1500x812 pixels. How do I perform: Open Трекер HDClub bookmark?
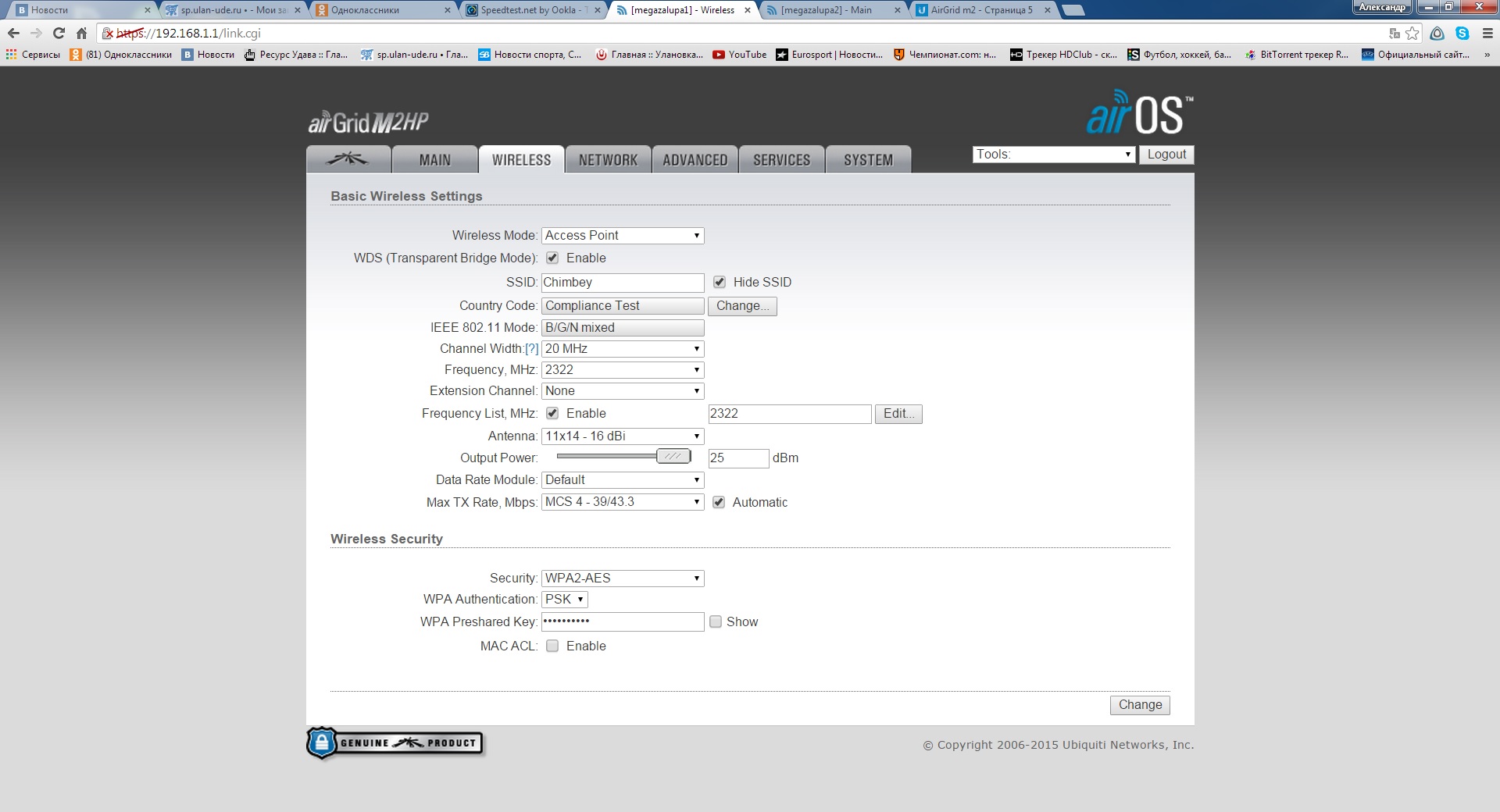pos(1063,55)
